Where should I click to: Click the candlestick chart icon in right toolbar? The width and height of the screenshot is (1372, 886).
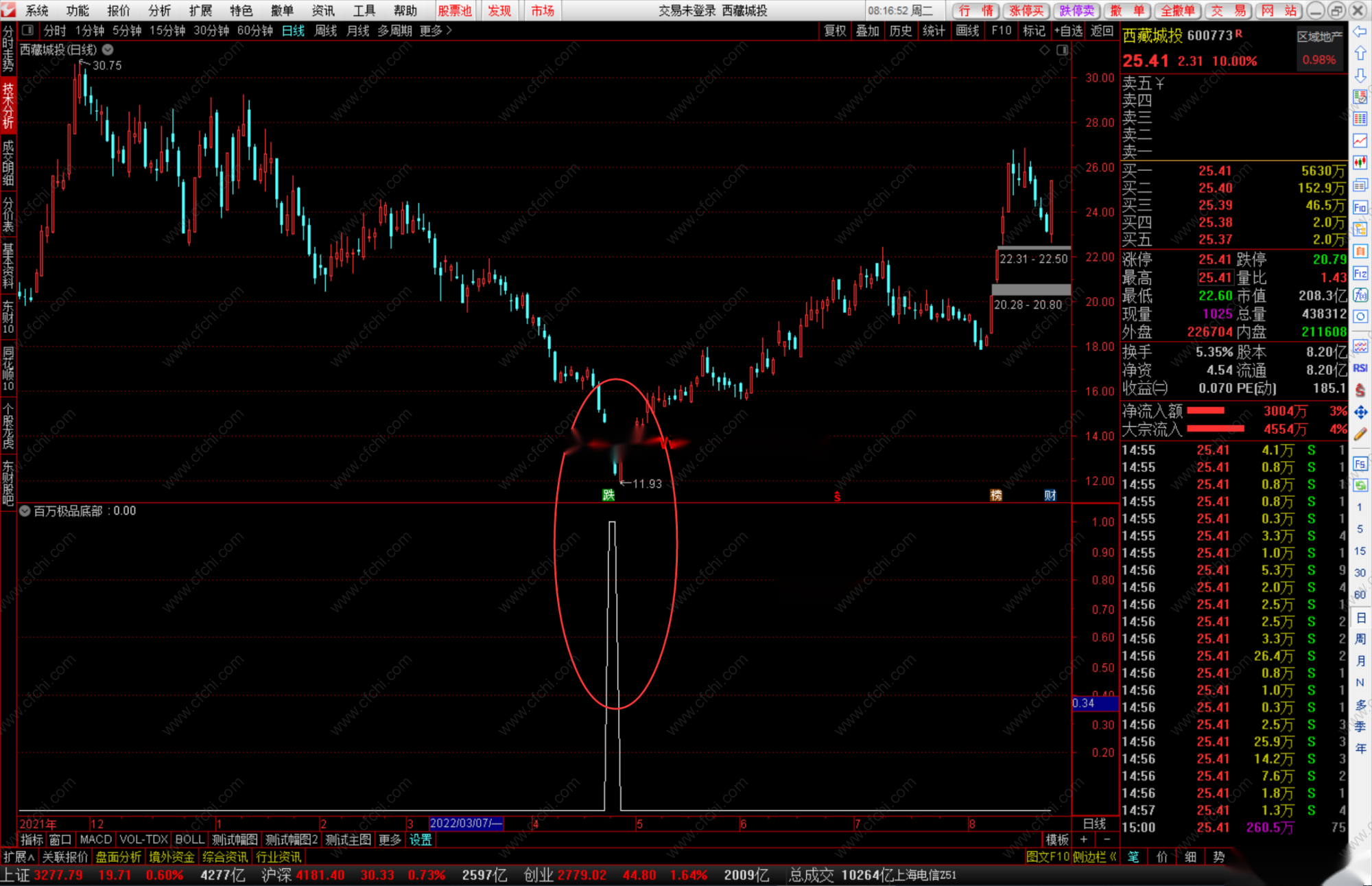click(x=1360, y=163)
